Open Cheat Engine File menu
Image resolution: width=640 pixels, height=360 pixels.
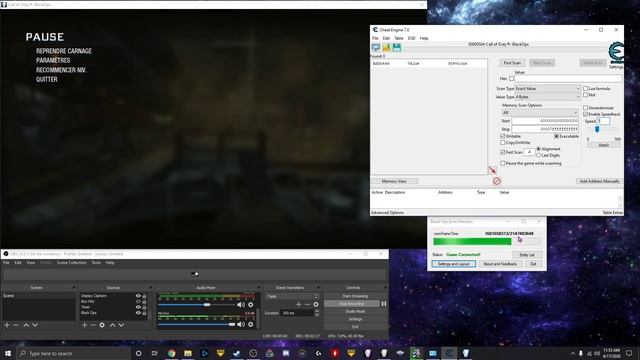coord(375,38)
